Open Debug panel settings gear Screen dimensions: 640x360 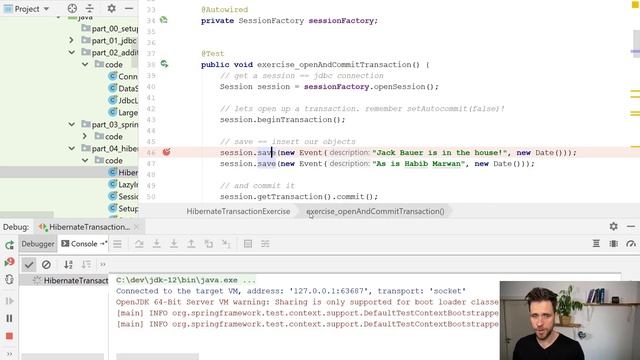pyautogui.click(x=613, y=227)
